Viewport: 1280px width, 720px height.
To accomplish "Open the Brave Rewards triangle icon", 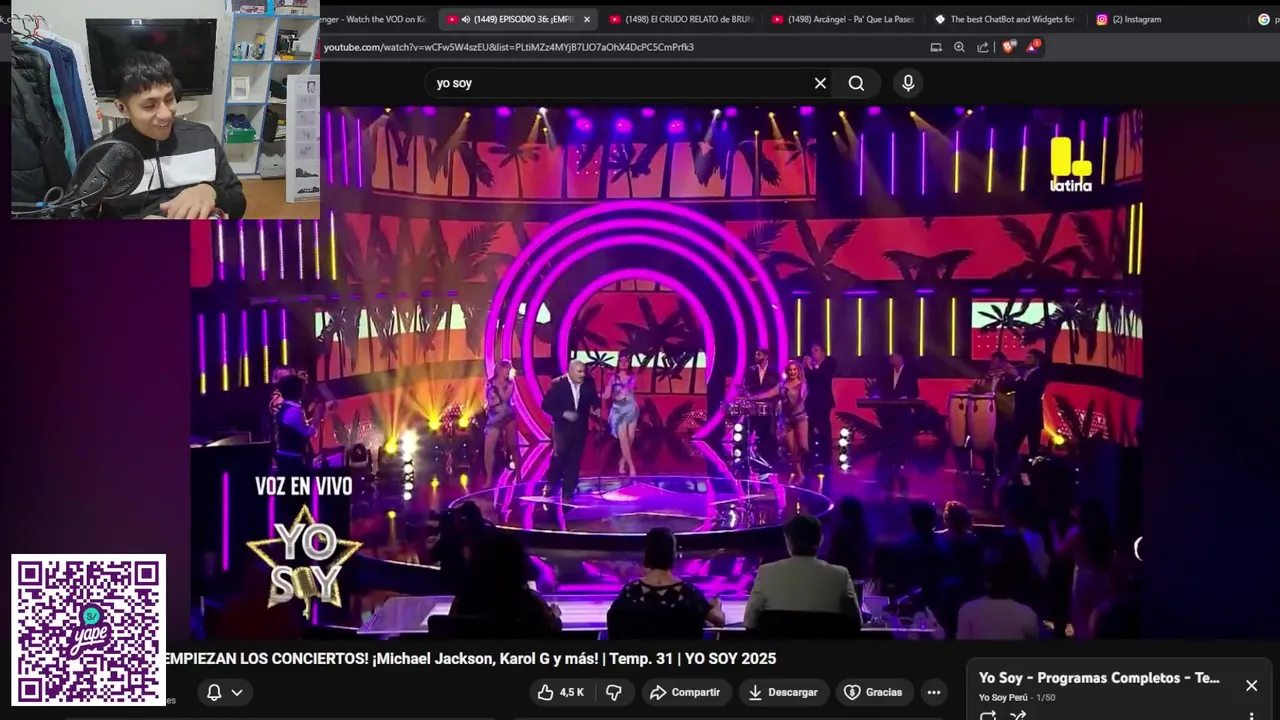I will 1033,46.
